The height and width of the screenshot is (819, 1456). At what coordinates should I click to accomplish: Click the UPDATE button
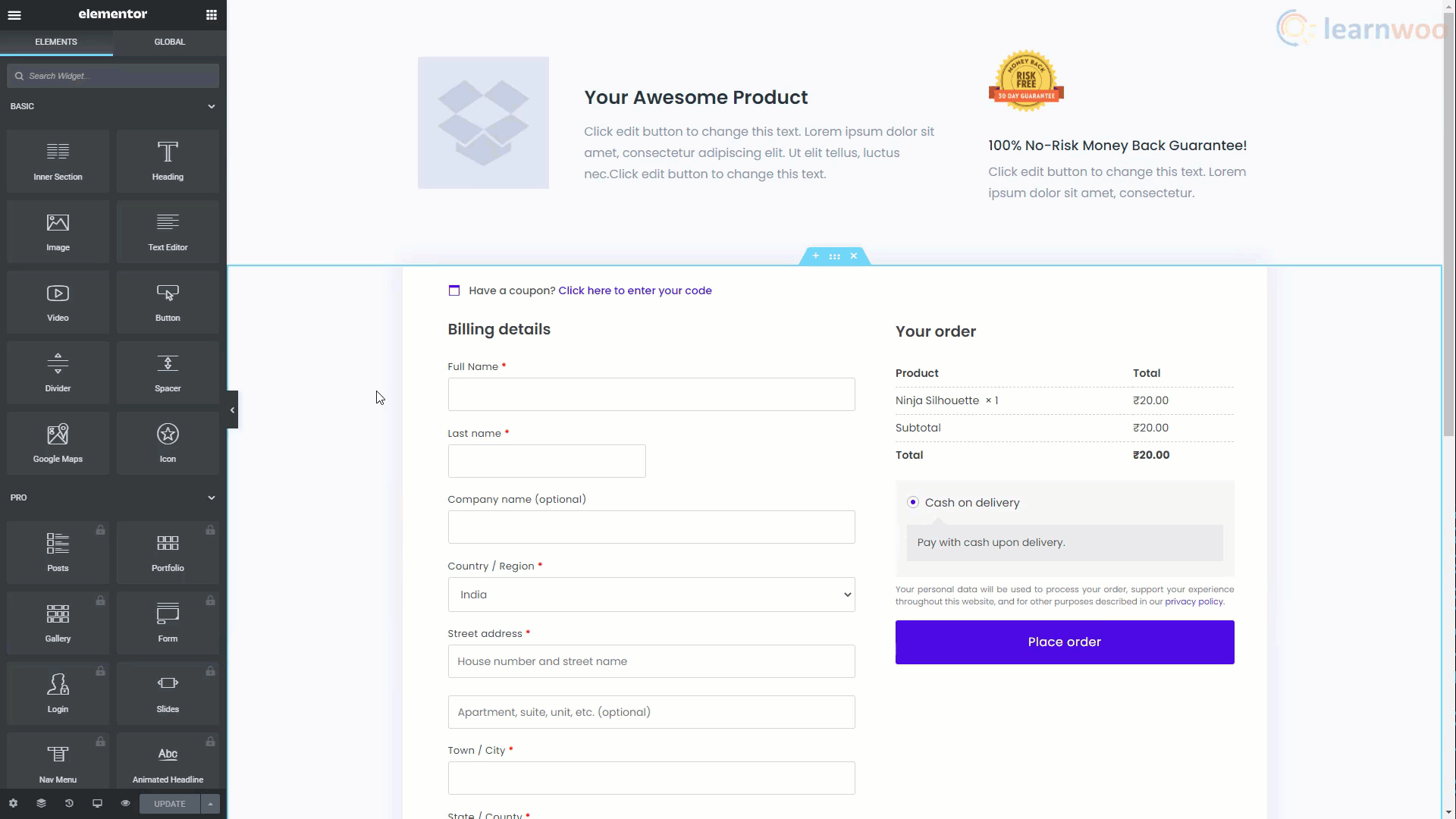(170, 804)
